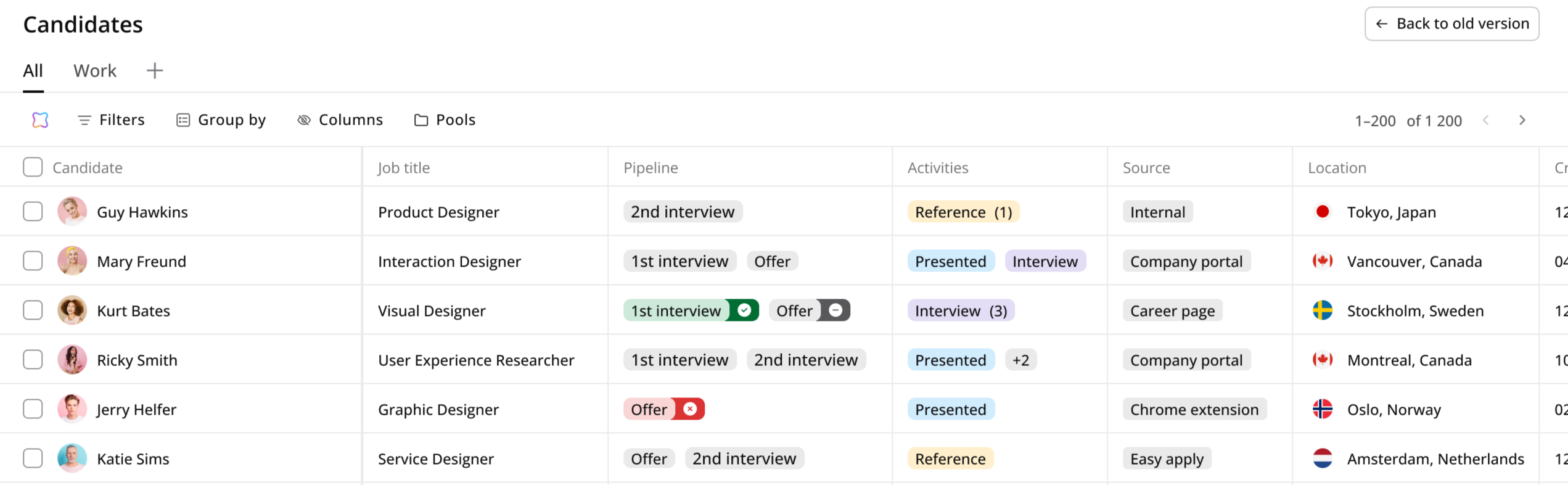
Task: Click the yellow Reference (1) activity tag
Action: click(x=963, y=212)
